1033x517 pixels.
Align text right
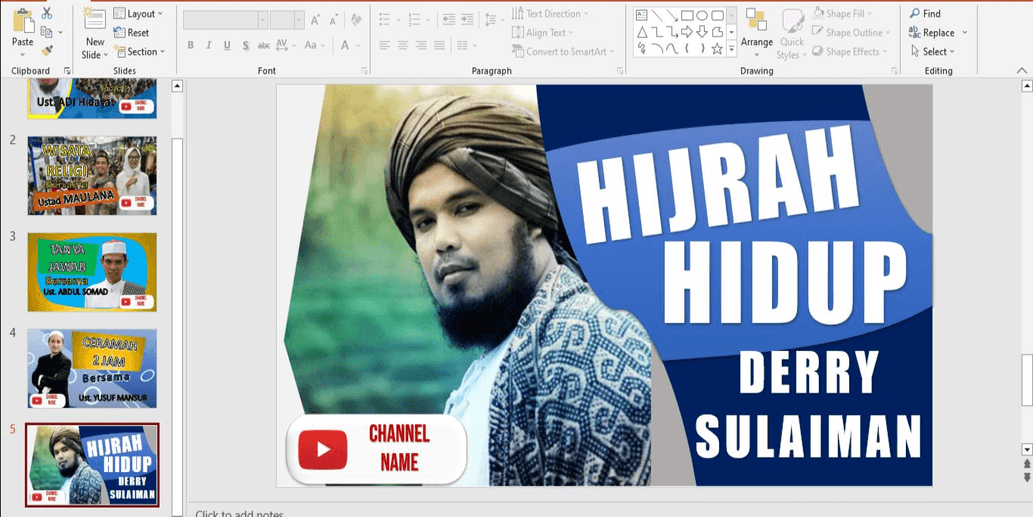point(421,45)
